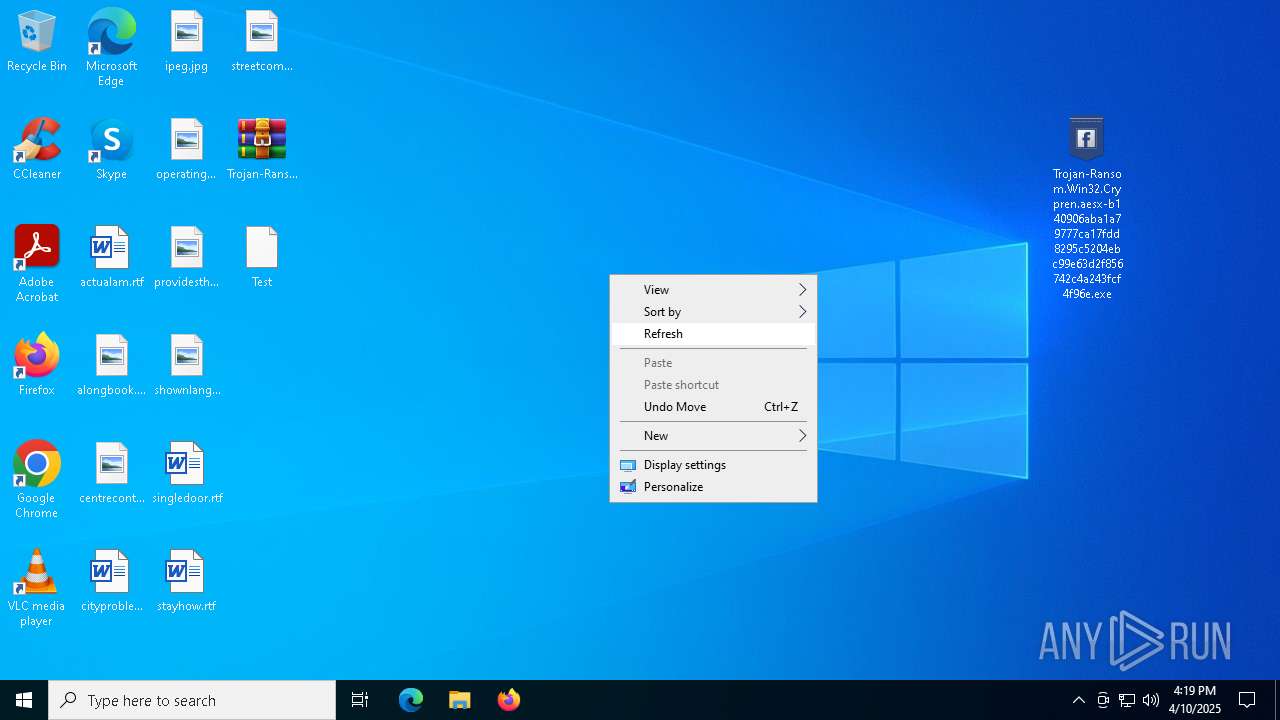Open File Explorer from the taskbar

[460, 700]
